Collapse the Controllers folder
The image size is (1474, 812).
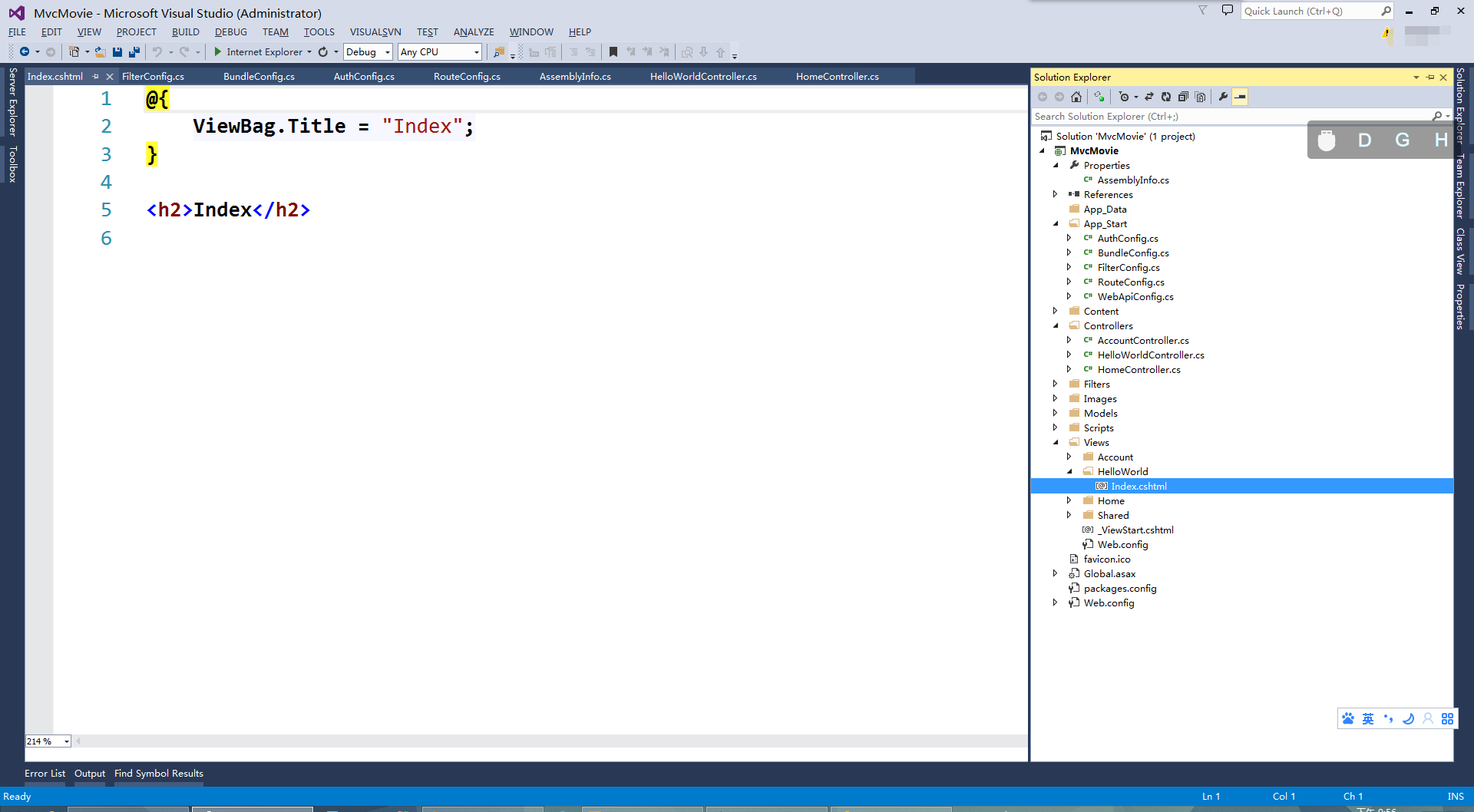click(x=1056, y=326)
